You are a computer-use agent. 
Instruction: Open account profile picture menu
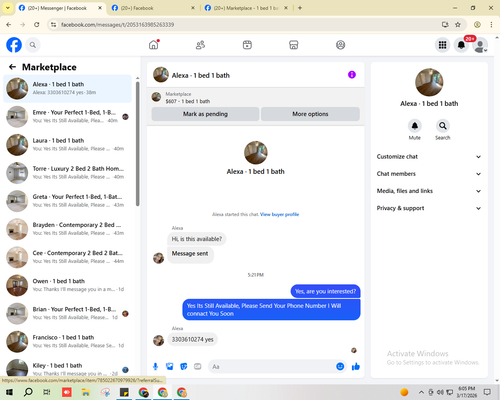click(x=480, y=45)
